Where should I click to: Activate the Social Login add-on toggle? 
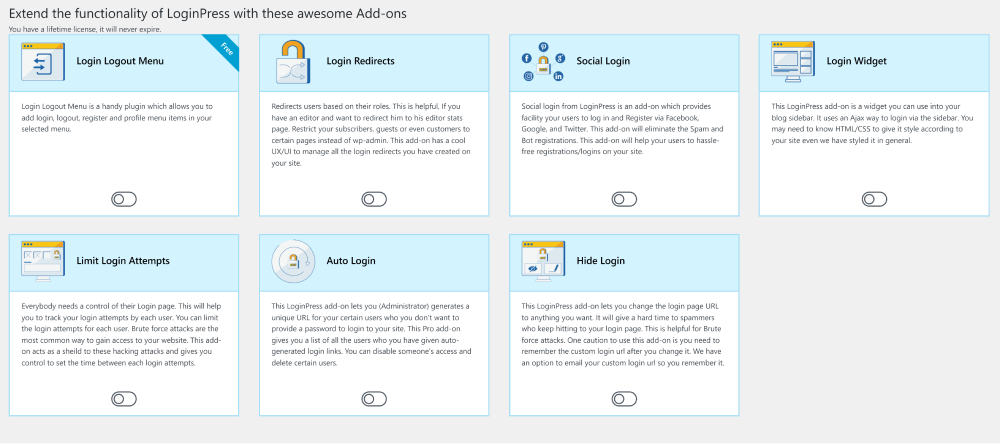624,200
